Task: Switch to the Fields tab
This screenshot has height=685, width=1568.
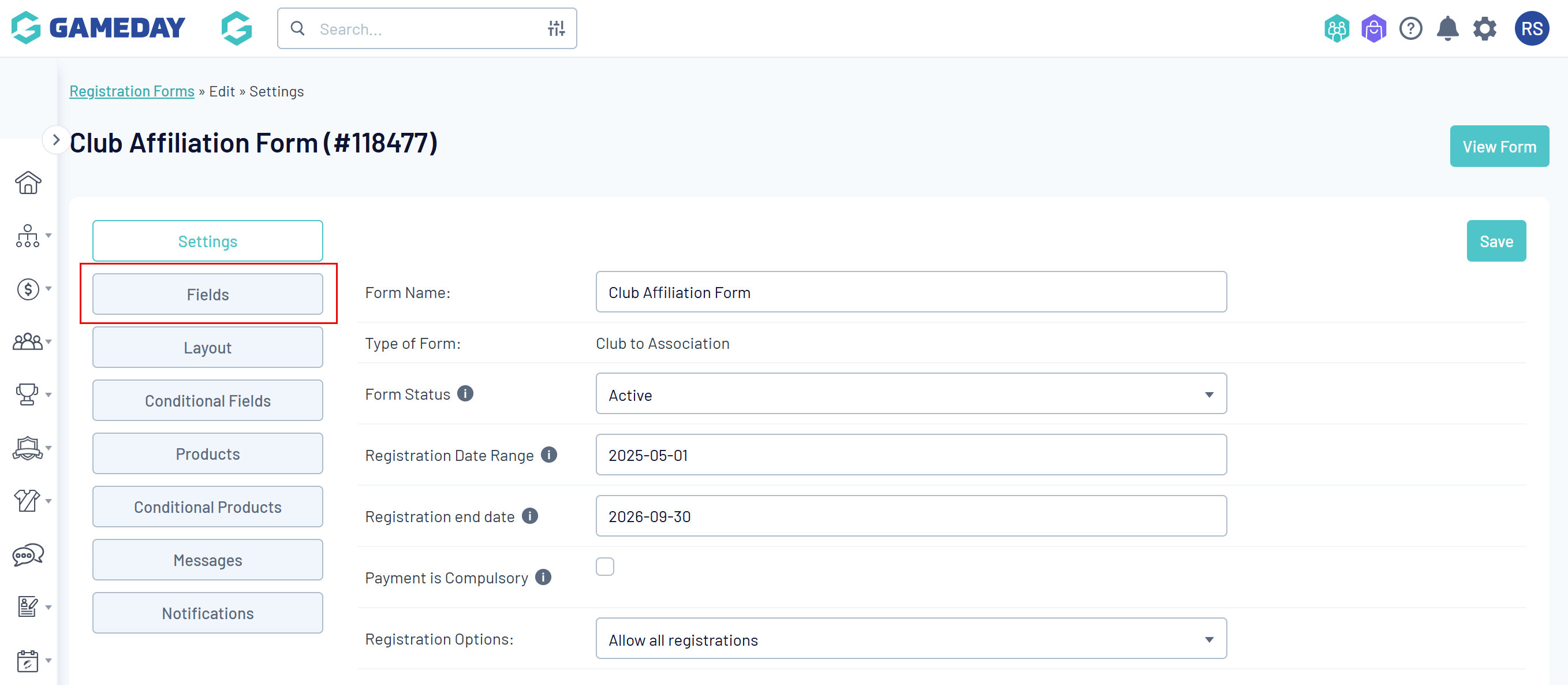Action: point(208,295)
